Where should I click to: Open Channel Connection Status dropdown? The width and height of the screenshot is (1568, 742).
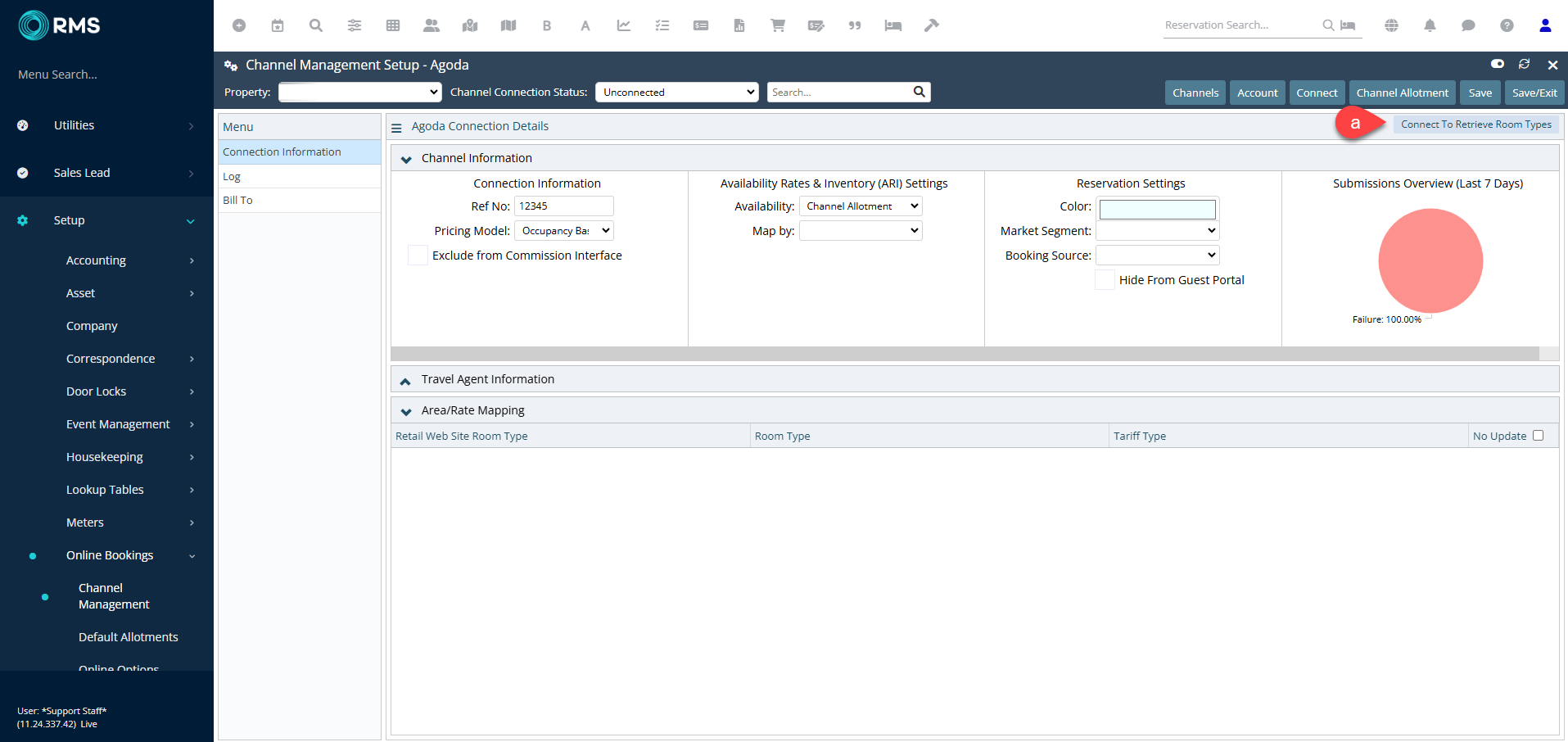coord(677,92)
